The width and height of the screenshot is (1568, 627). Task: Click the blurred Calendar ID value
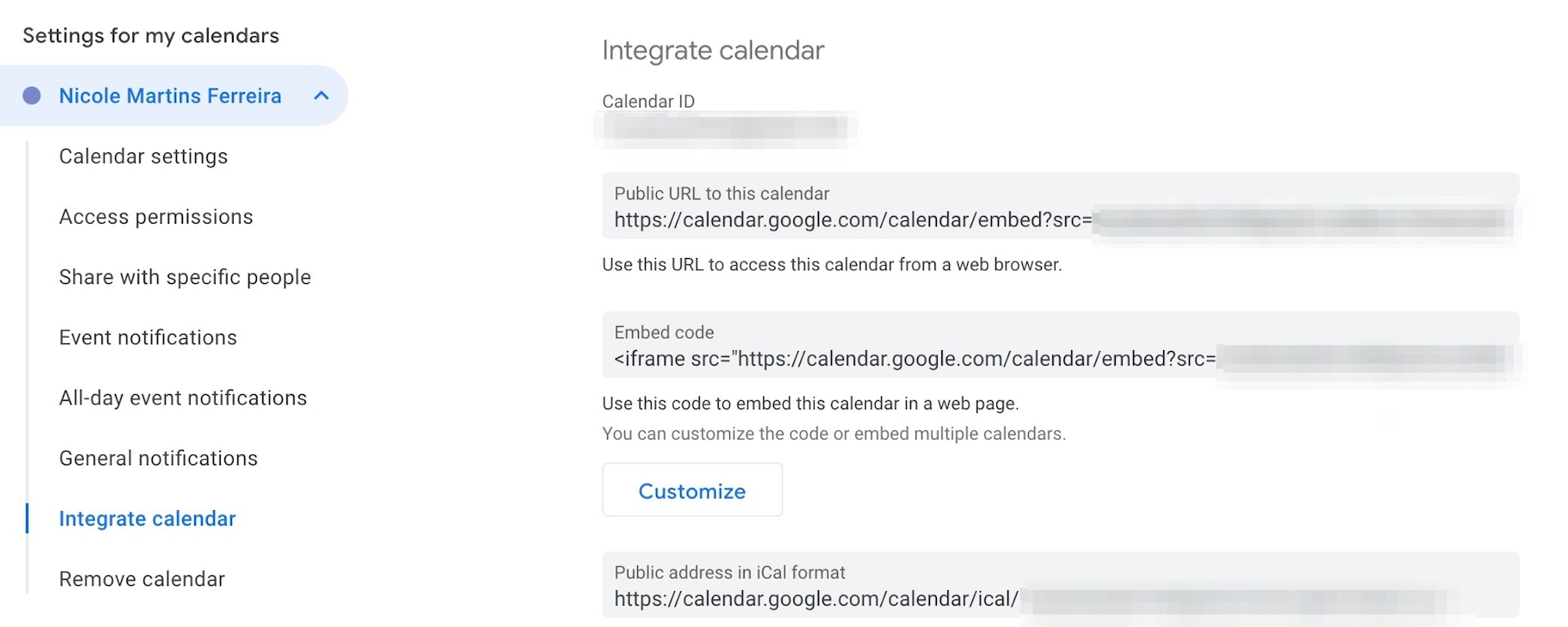pos(725,128)
